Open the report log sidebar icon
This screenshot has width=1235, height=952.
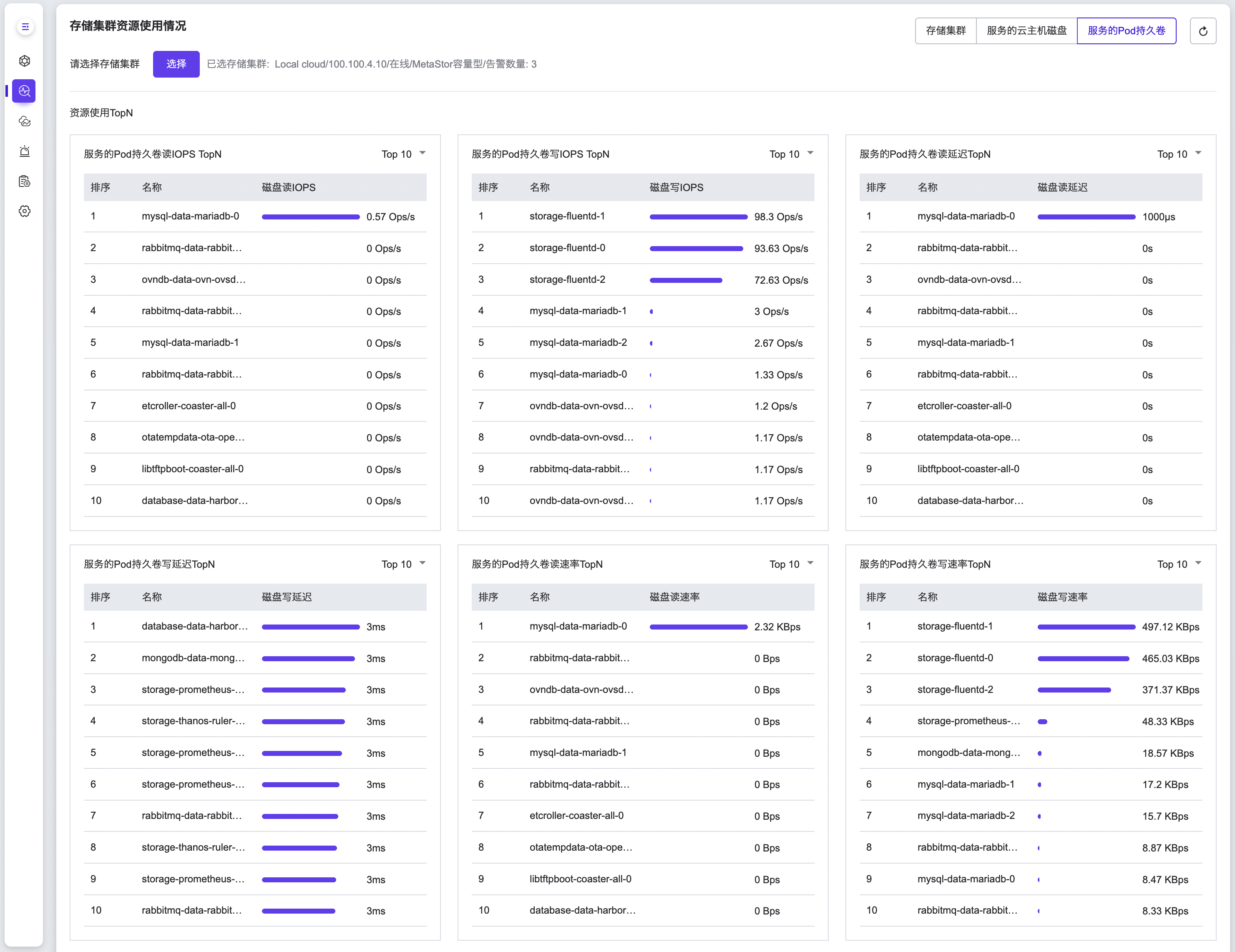[24, 181]
